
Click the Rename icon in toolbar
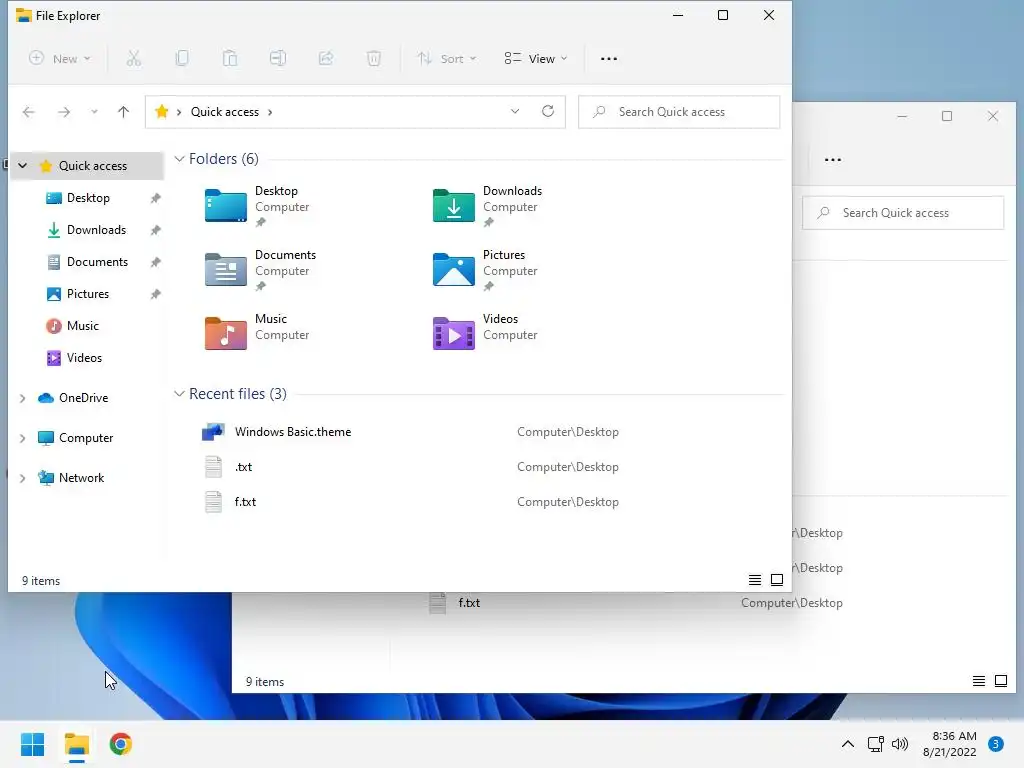[x=278, y=59]
